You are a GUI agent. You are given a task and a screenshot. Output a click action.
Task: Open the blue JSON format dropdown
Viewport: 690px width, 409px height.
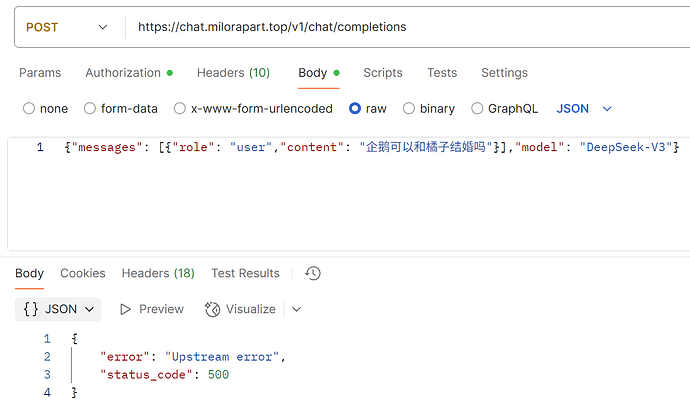click(x=584, y=109)
